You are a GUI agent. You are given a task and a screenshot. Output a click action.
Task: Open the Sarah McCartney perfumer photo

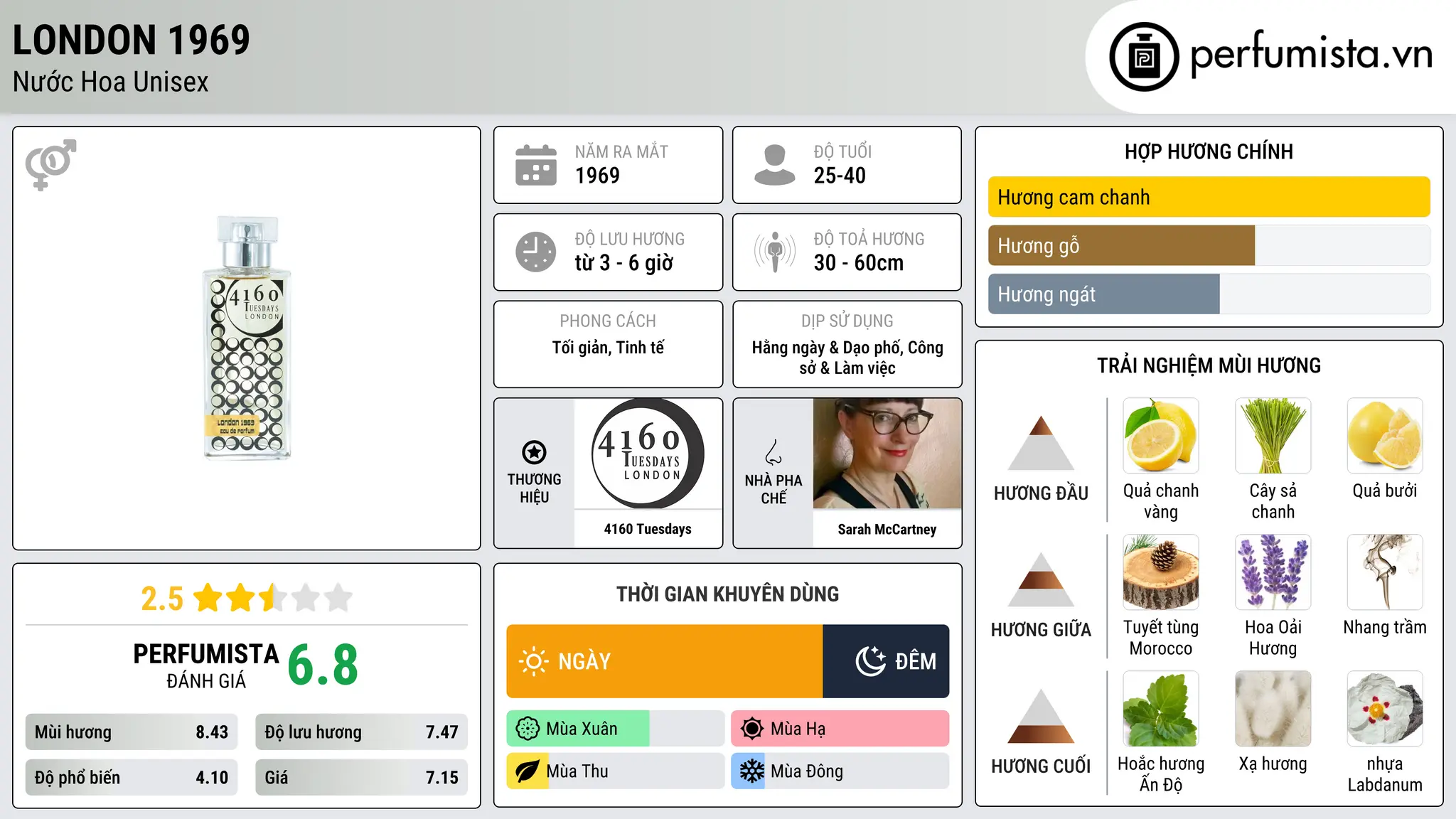tap(887, 454)
